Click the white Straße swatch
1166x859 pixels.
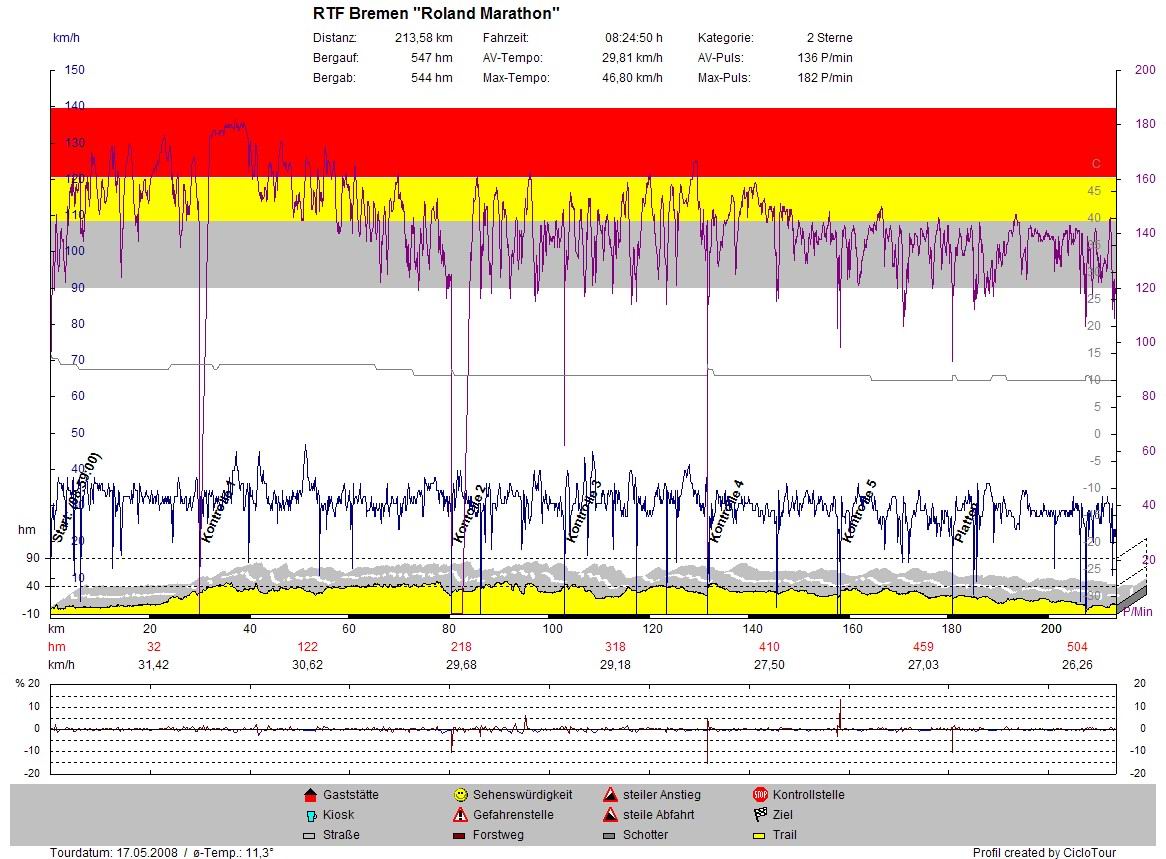click(x=309, y=835)
